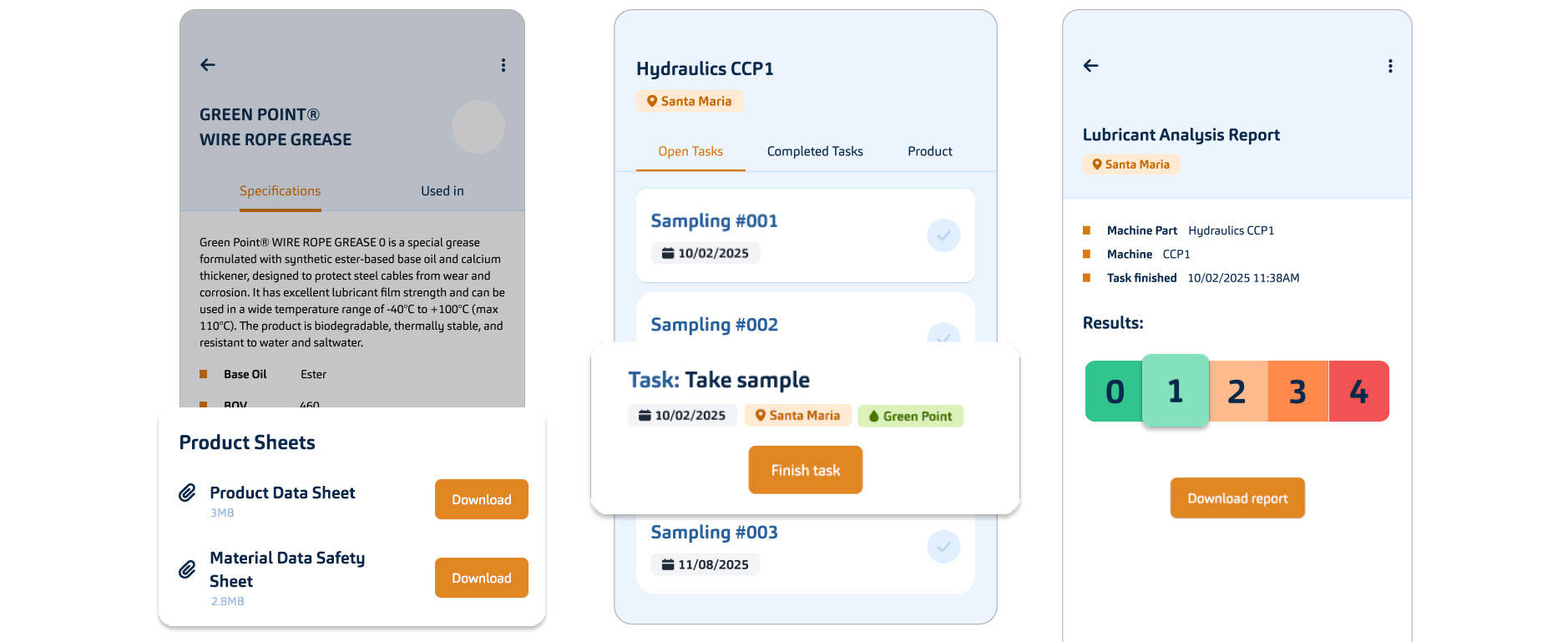Click paperclip icon beside Material Data Safety Sheet
The width and height of the screenshot is (1568, 642).
188,569
